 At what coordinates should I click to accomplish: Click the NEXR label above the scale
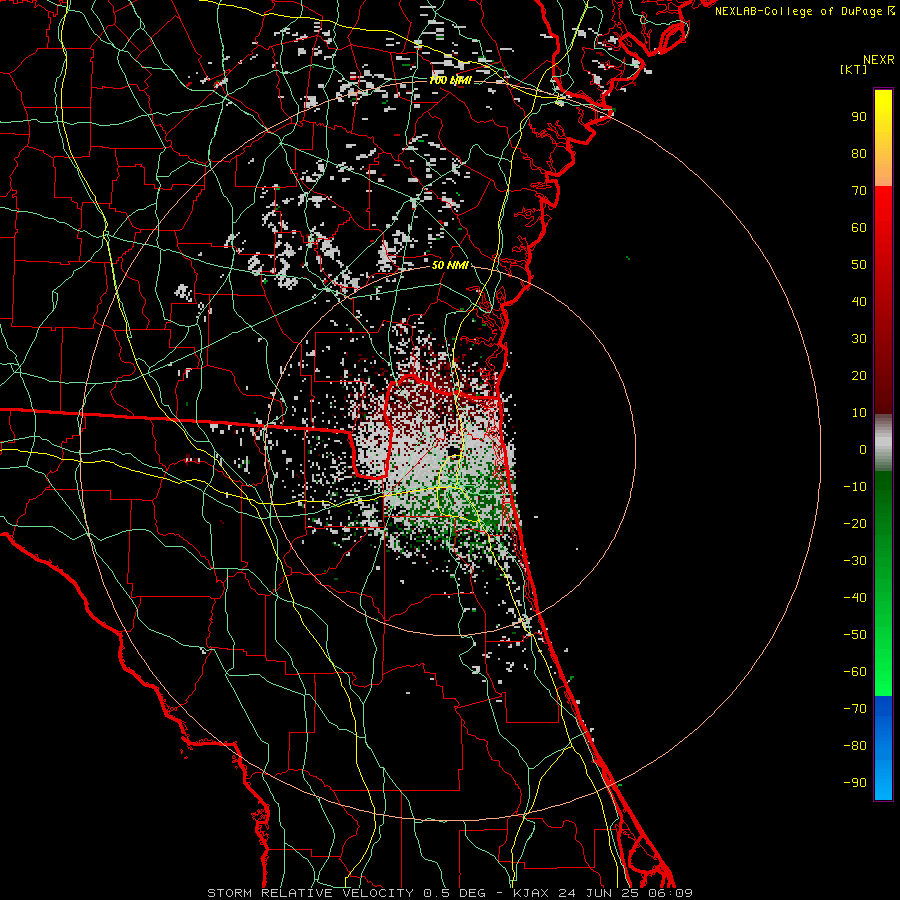tap(879, 60)
